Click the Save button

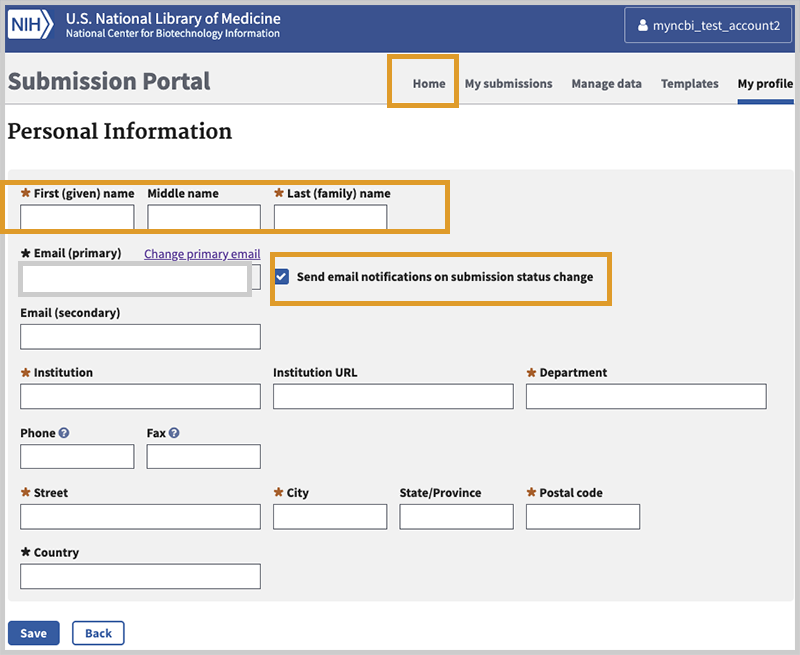click(34, 633)
